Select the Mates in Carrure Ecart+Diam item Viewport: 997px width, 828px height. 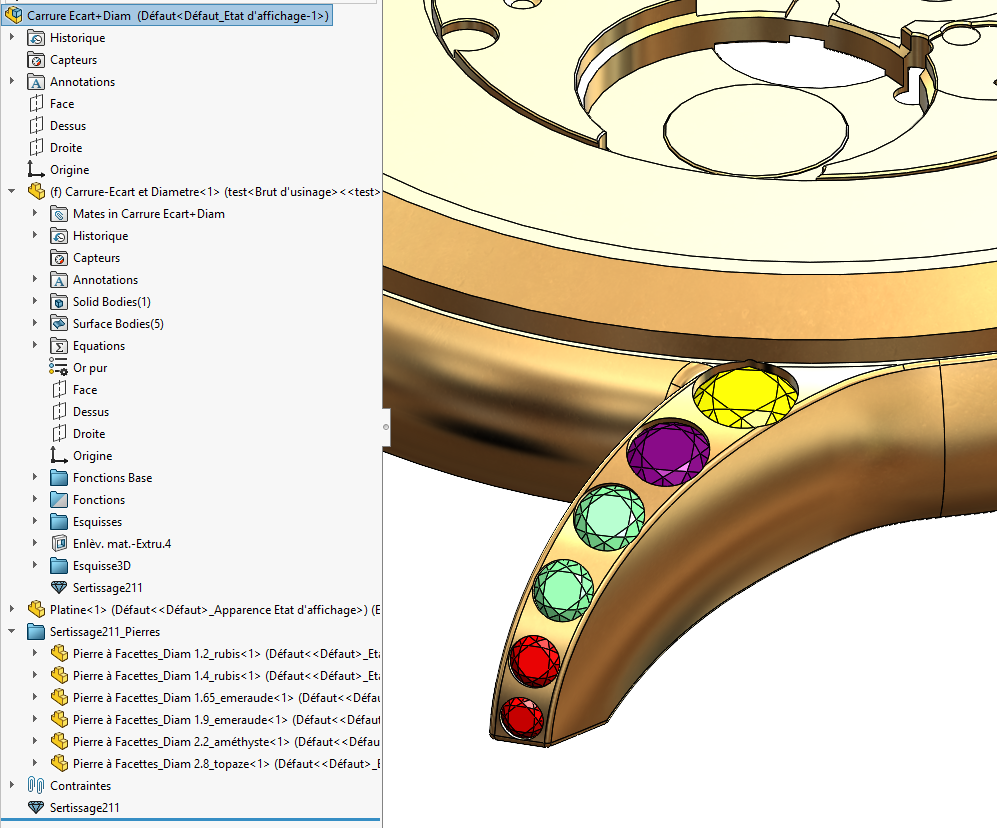click(x=148, y=214)
